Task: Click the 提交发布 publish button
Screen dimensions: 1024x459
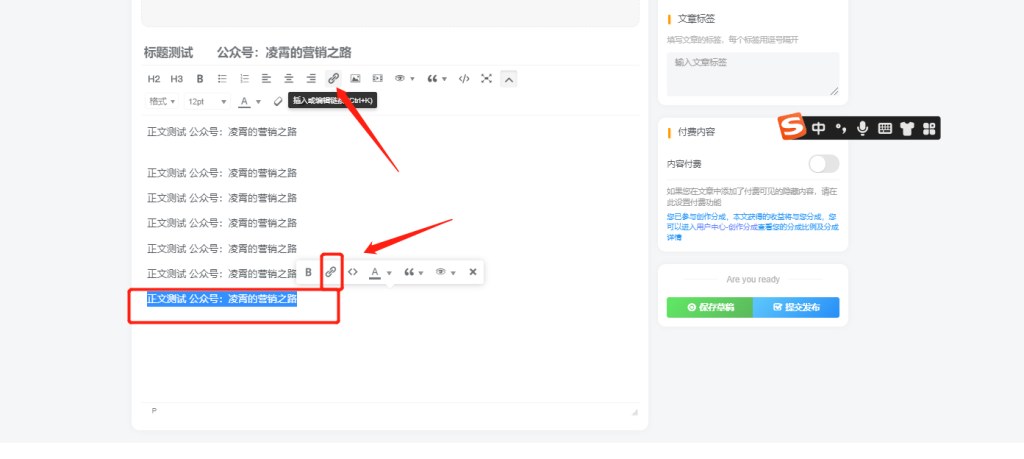Action: [x=796, y=307]
